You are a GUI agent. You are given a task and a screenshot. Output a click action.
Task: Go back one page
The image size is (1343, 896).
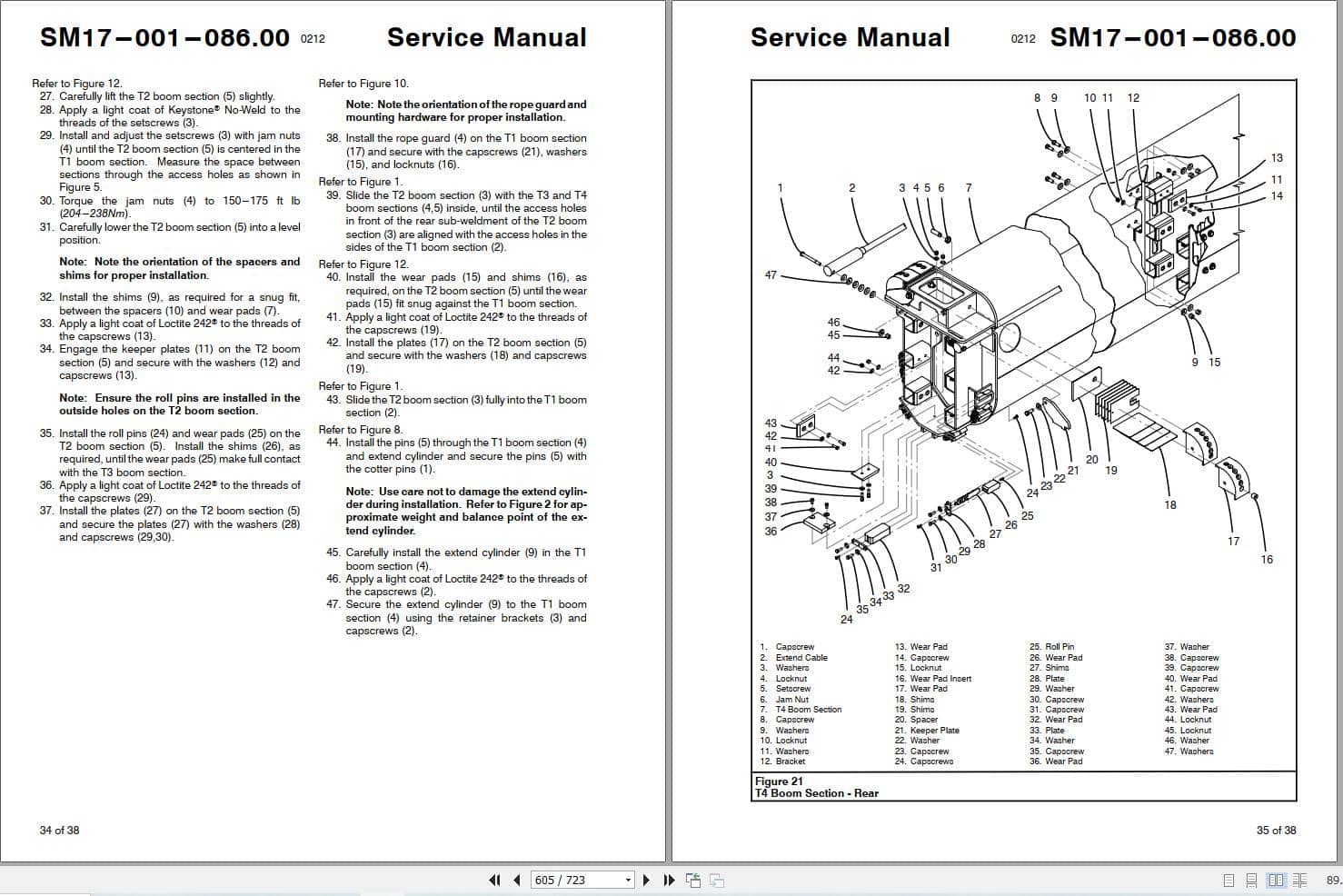point(516,880)
